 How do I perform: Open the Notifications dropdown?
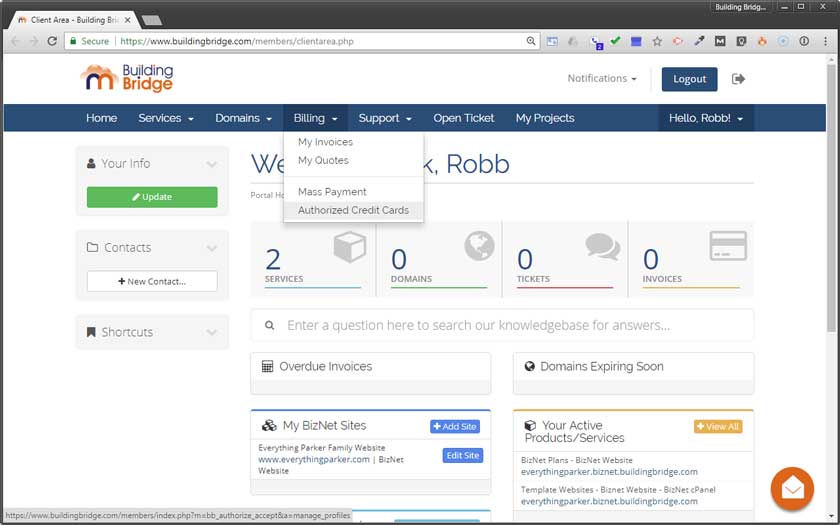point(602,78)
